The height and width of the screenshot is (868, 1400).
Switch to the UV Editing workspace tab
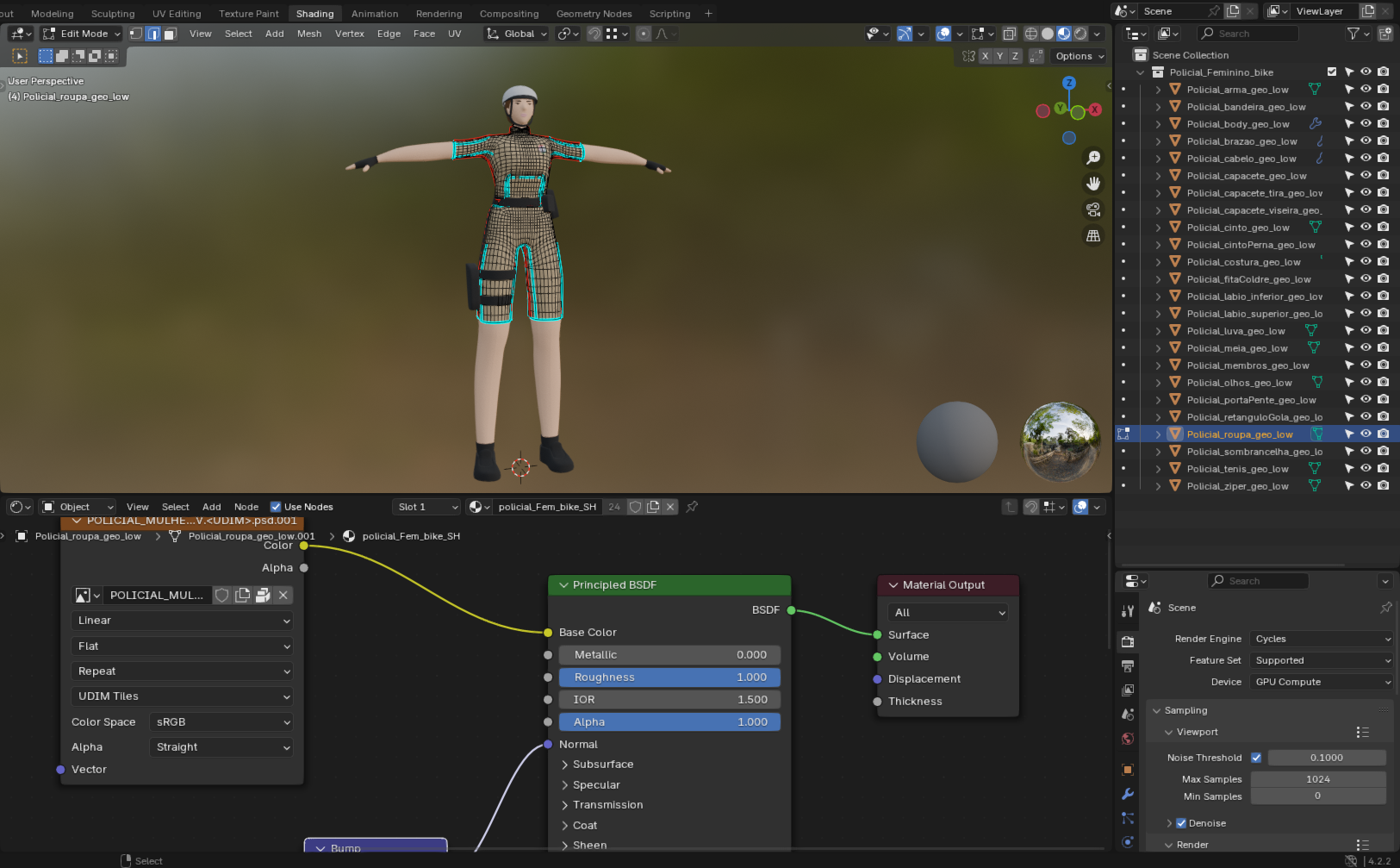(x=177, y=14)
